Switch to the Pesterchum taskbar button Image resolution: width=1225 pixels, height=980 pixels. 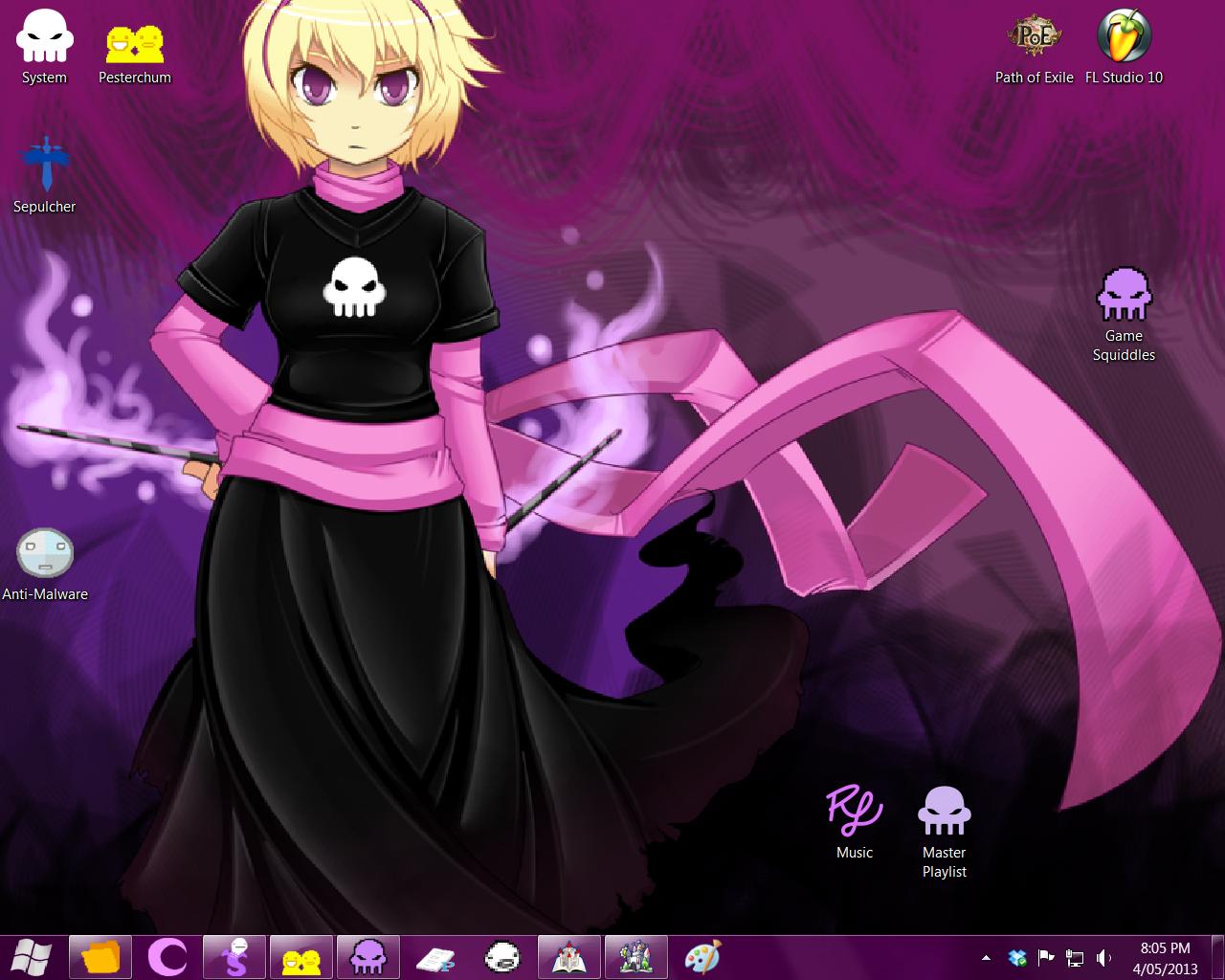301,956
